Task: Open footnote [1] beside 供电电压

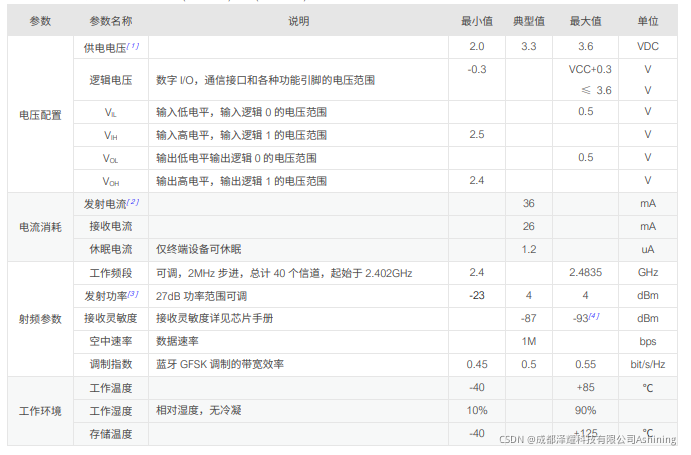Action: pyautogui.click(x=133, y=46)
